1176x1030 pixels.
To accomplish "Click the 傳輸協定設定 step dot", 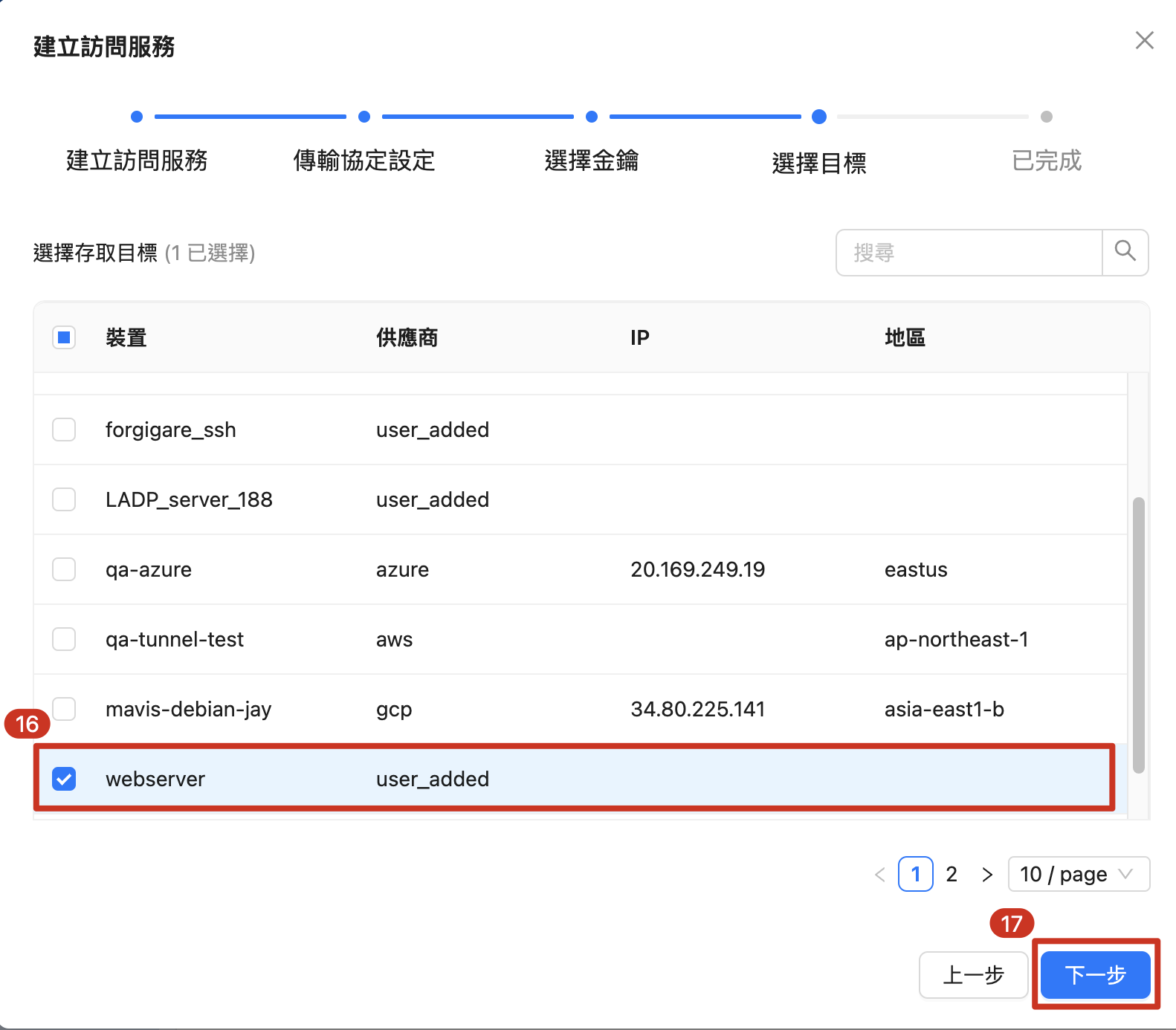I will click(x=364, y=117).
